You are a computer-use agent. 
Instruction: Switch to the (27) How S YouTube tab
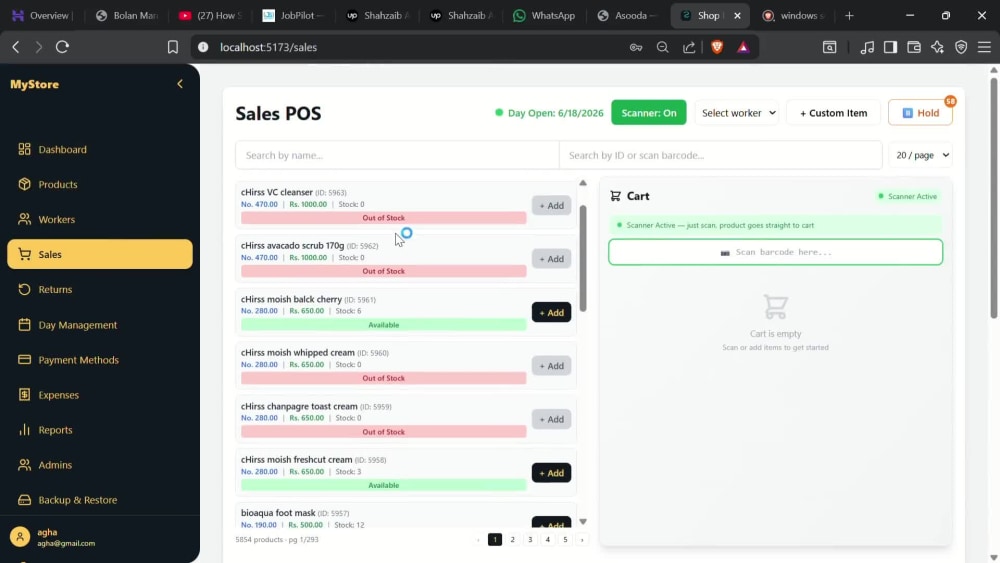[210, 15]
